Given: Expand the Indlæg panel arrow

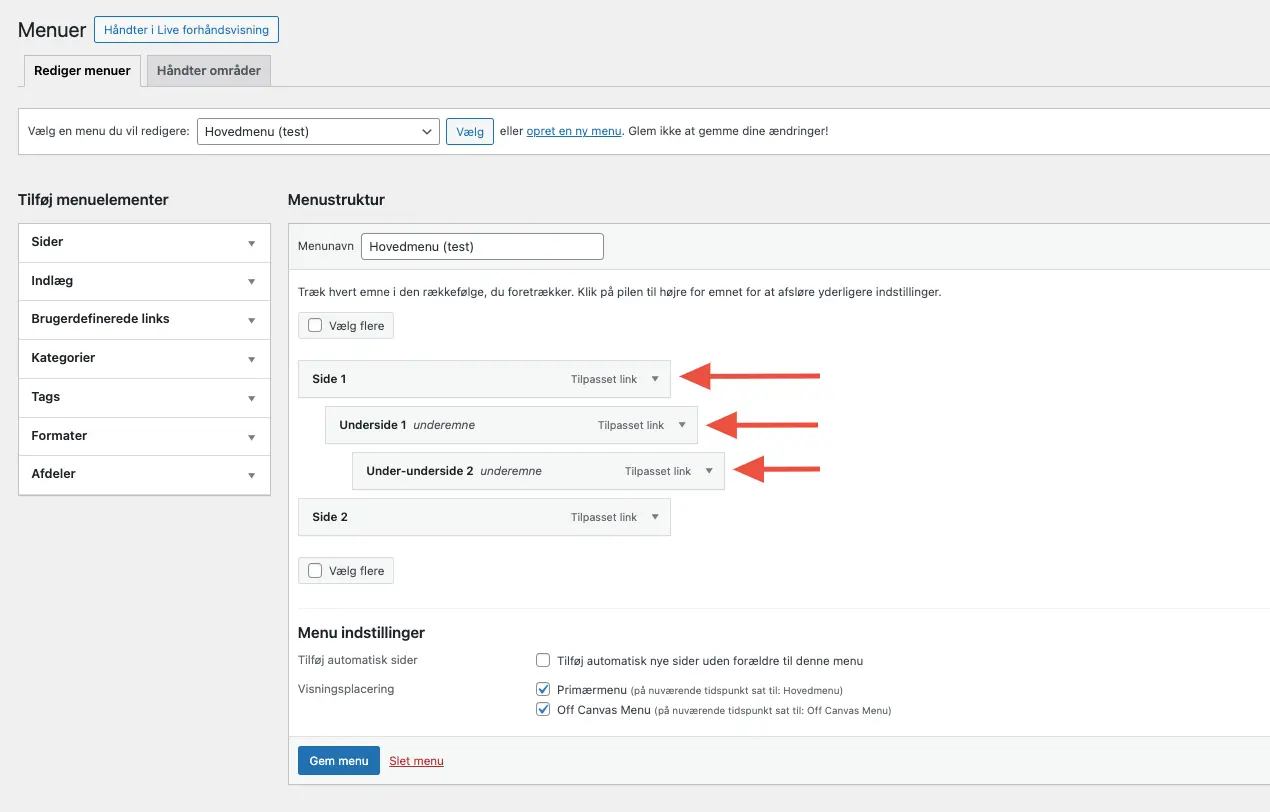Looking at the screenshot, I should 252,282.
